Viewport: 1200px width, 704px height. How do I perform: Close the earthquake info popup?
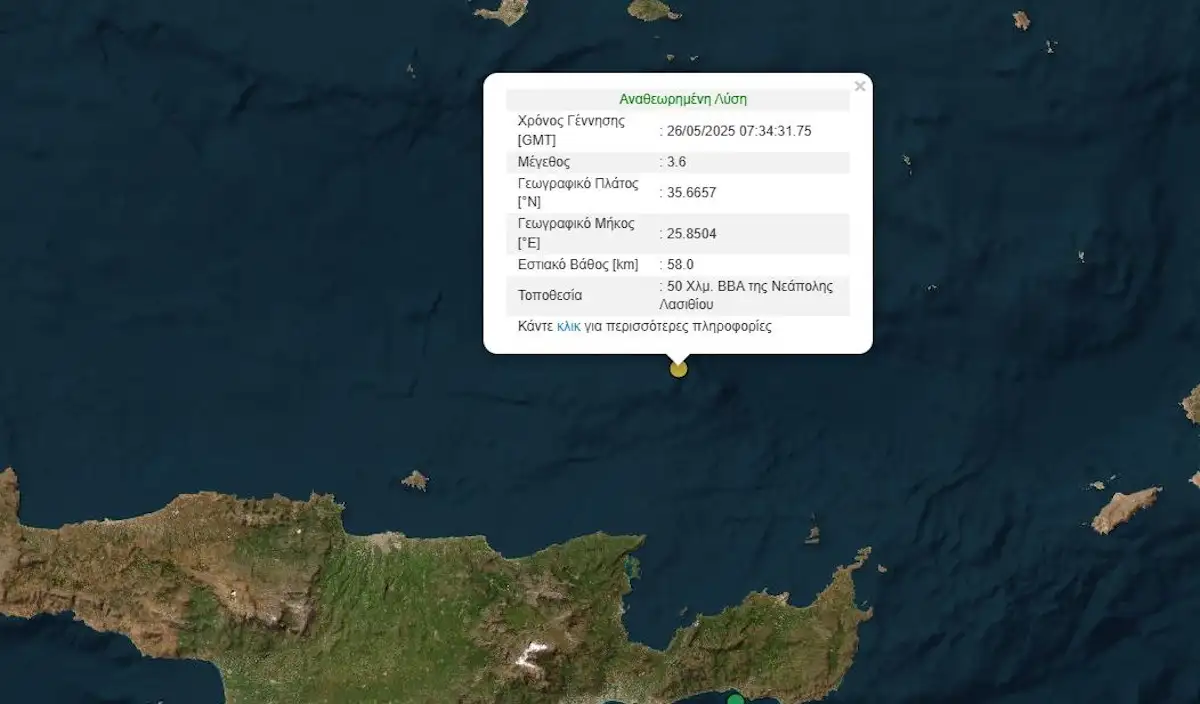pos(860,87)
